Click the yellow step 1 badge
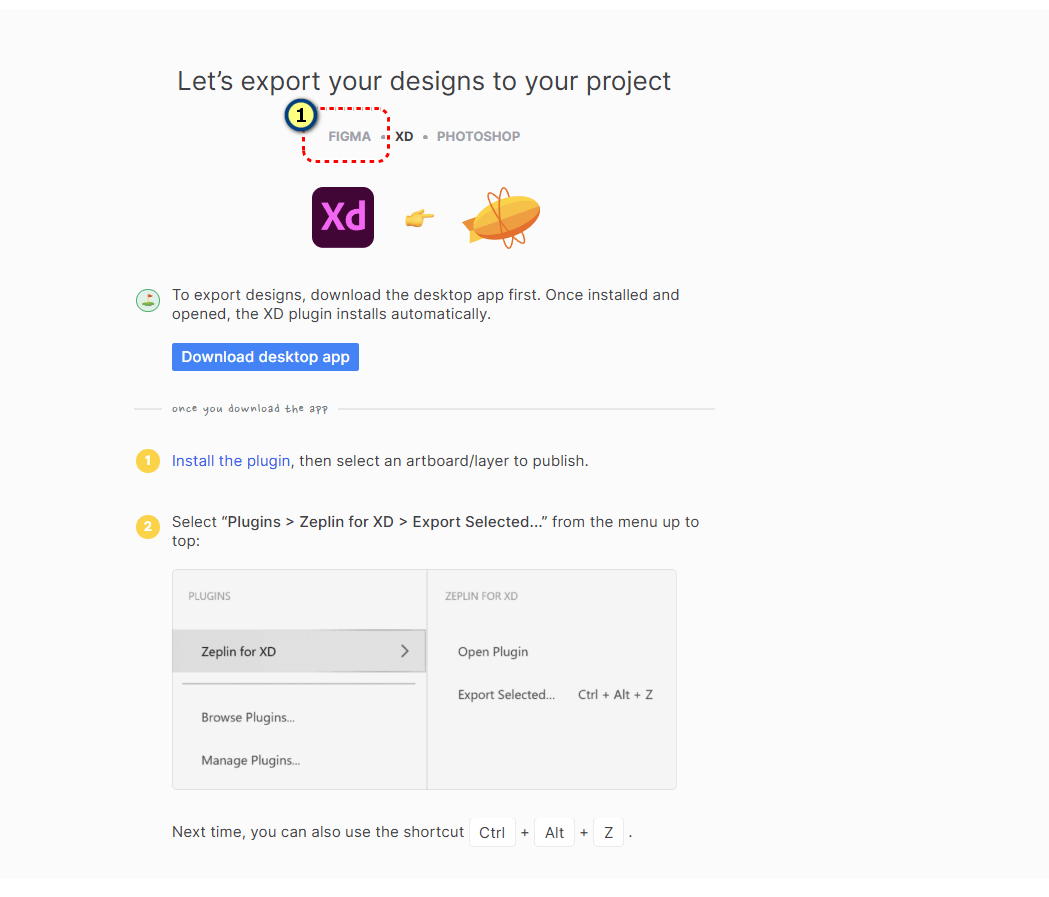1049x897 pixels. tap(148, 461)
